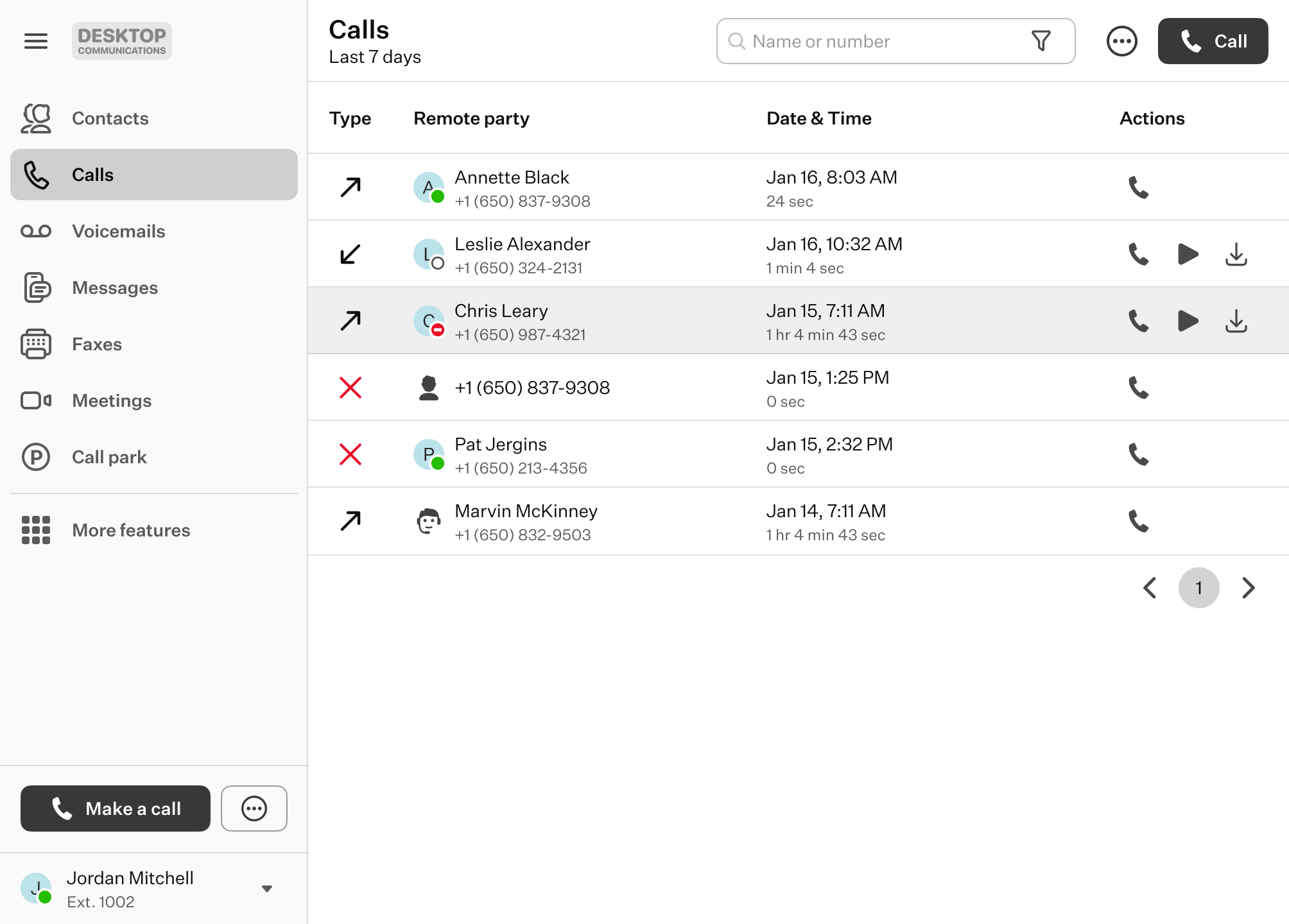
Task: Download Chris Leary call recording
Action: click(x=1236, y=321)
